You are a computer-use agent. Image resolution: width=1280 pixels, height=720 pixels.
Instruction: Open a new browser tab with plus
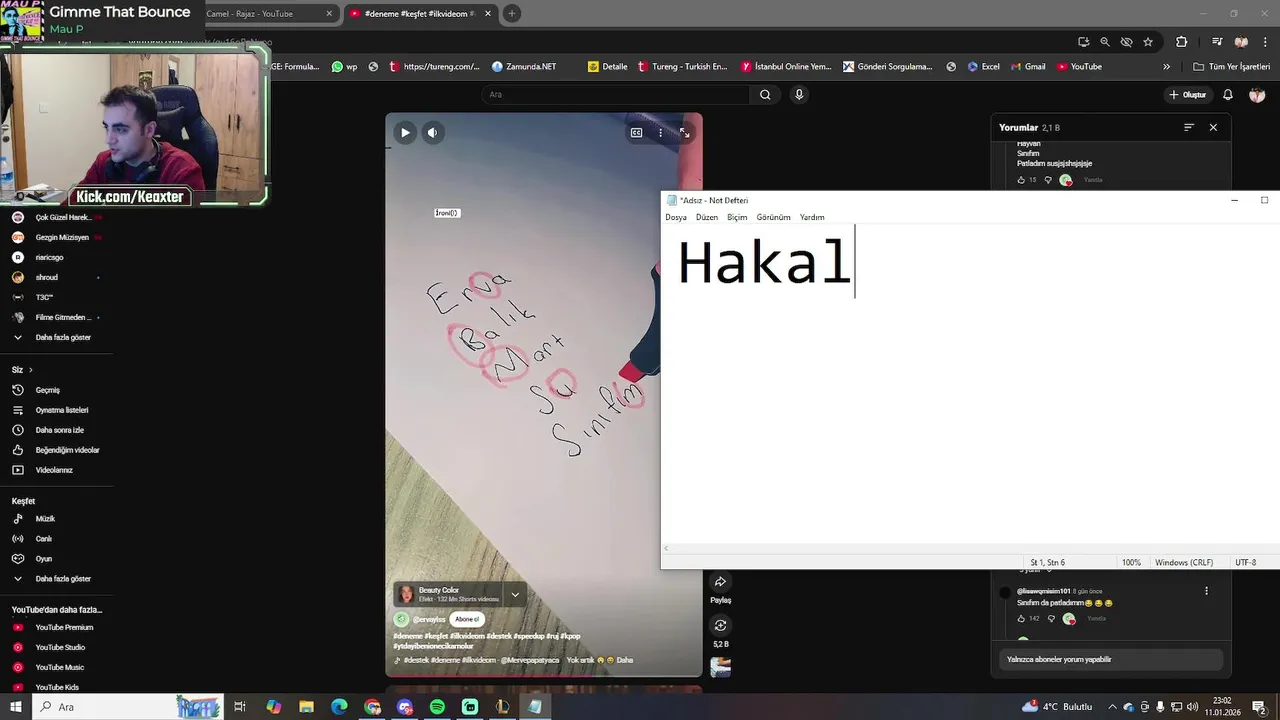[x=511, y=13]
